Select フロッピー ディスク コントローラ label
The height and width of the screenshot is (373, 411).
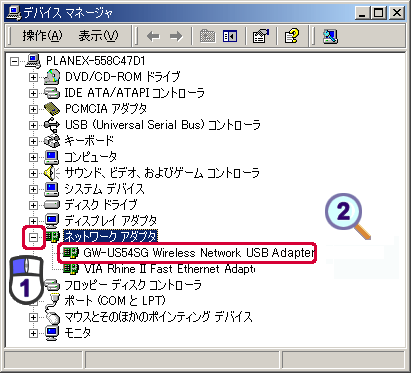[133, 285]
